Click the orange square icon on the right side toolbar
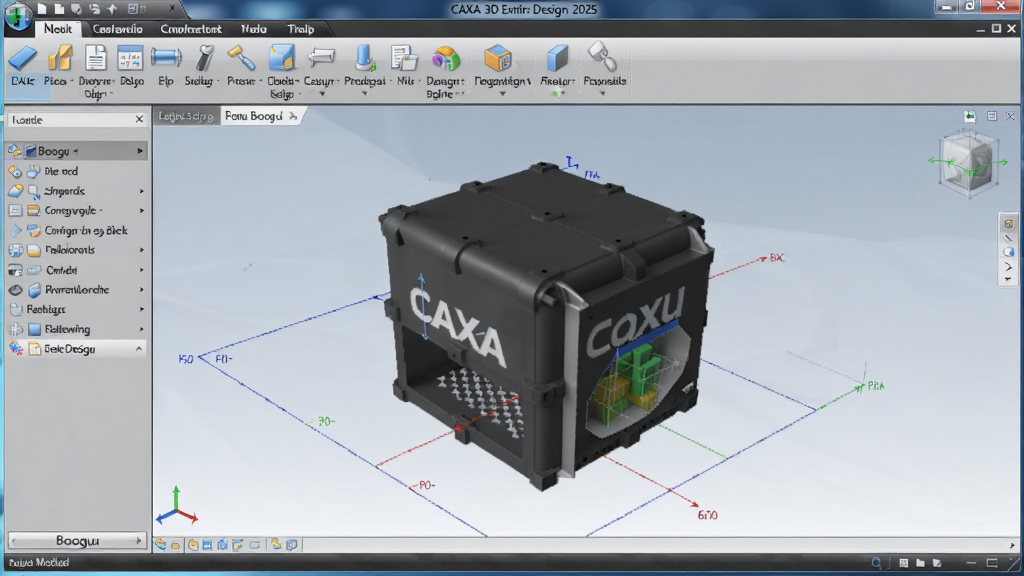The height and width of the screenshot is (576, 1024). tap(1008, 224)
